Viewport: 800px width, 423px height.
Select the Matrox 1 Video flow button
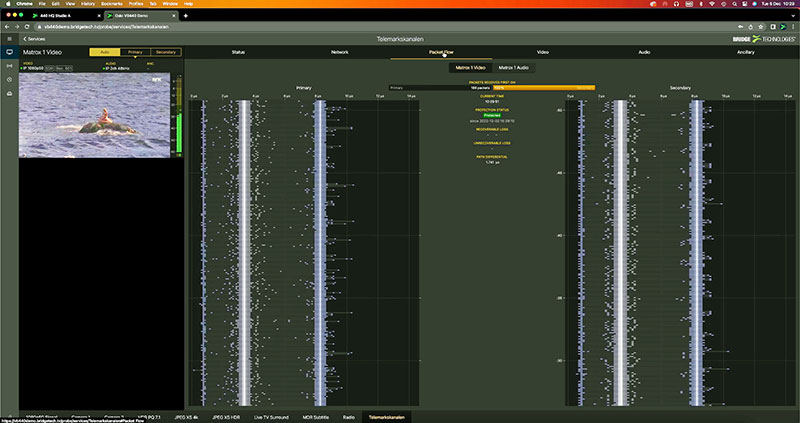(470, 67)
